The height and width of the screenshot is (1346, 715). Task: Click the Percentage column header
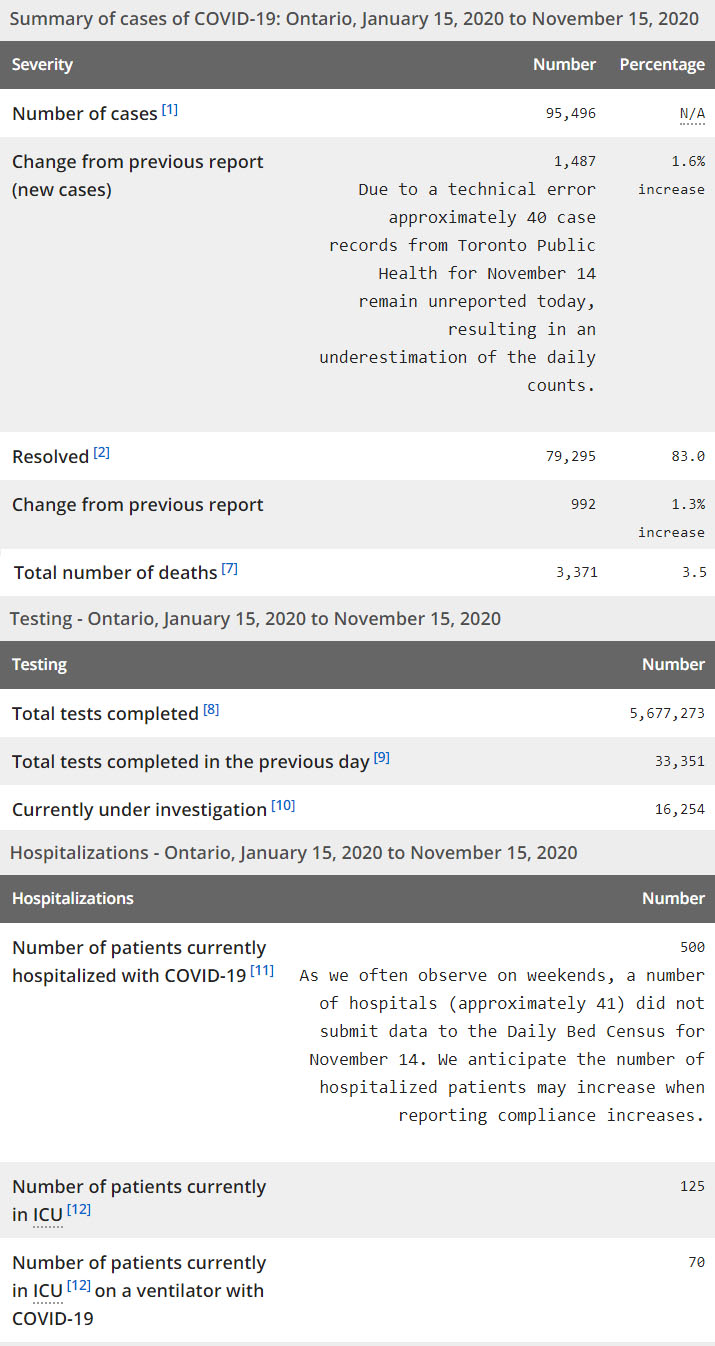[x=662, y=65]
